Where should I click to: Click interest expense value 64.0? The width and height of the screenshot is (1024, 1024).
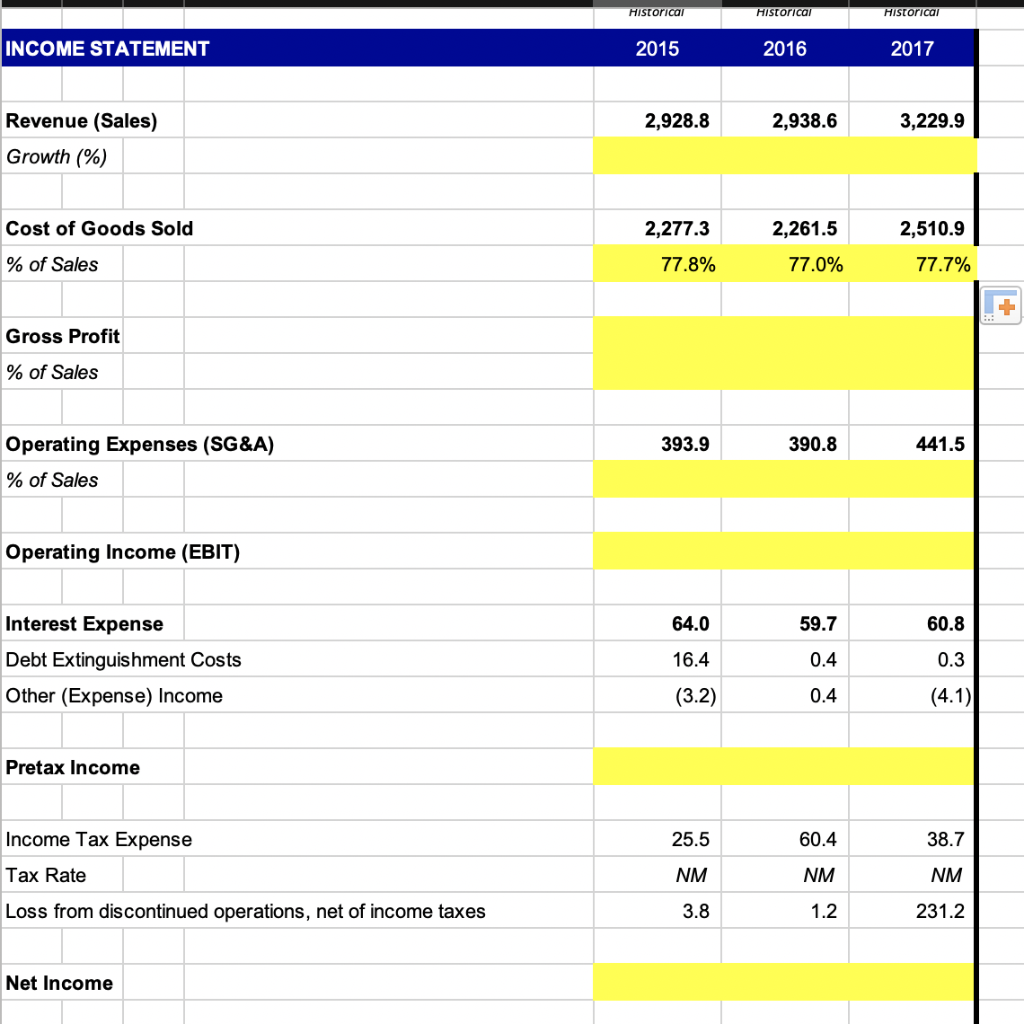coord(690,624)
